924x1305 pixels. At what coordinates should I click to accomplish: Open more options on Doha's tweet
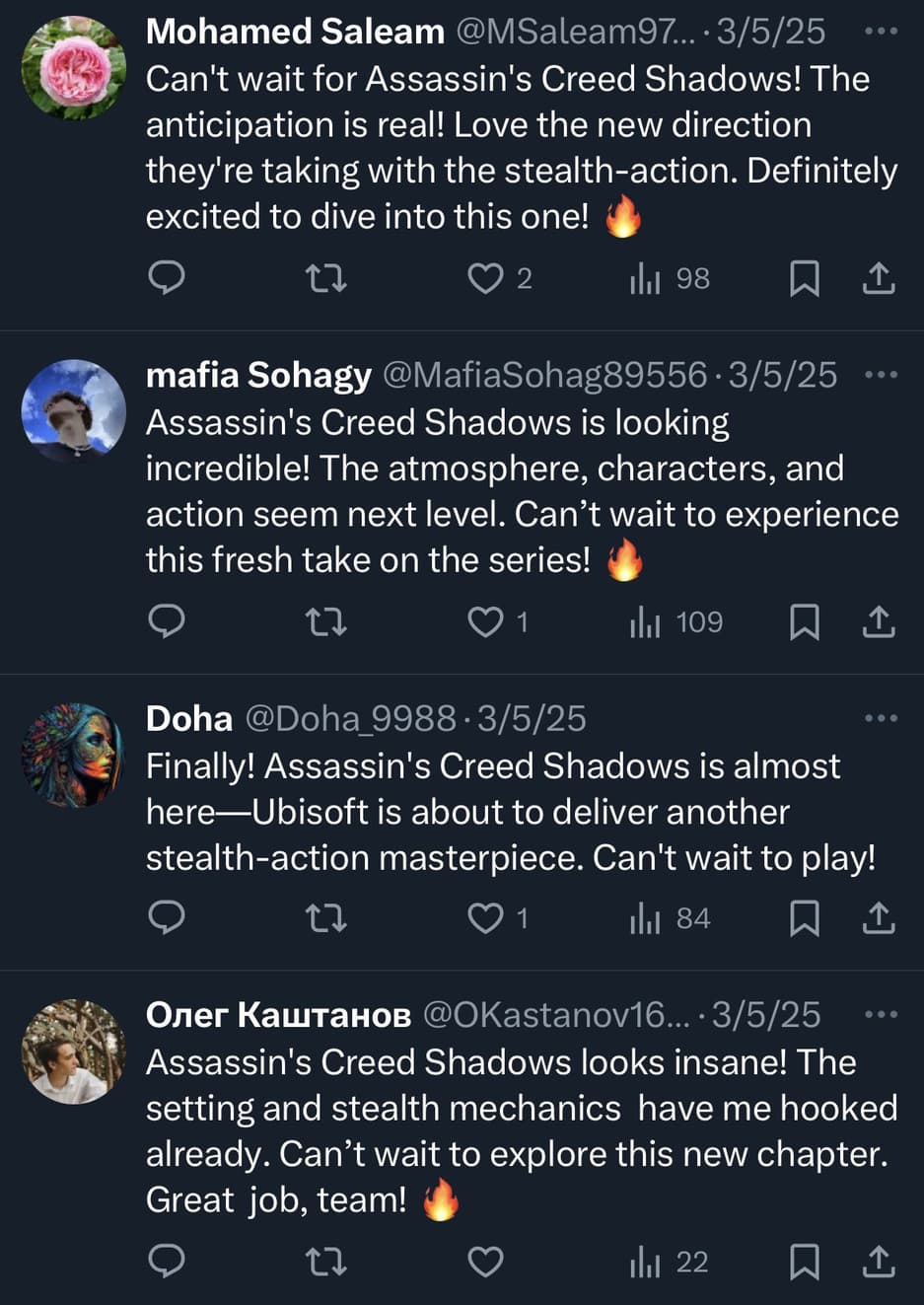pos(881,718)
